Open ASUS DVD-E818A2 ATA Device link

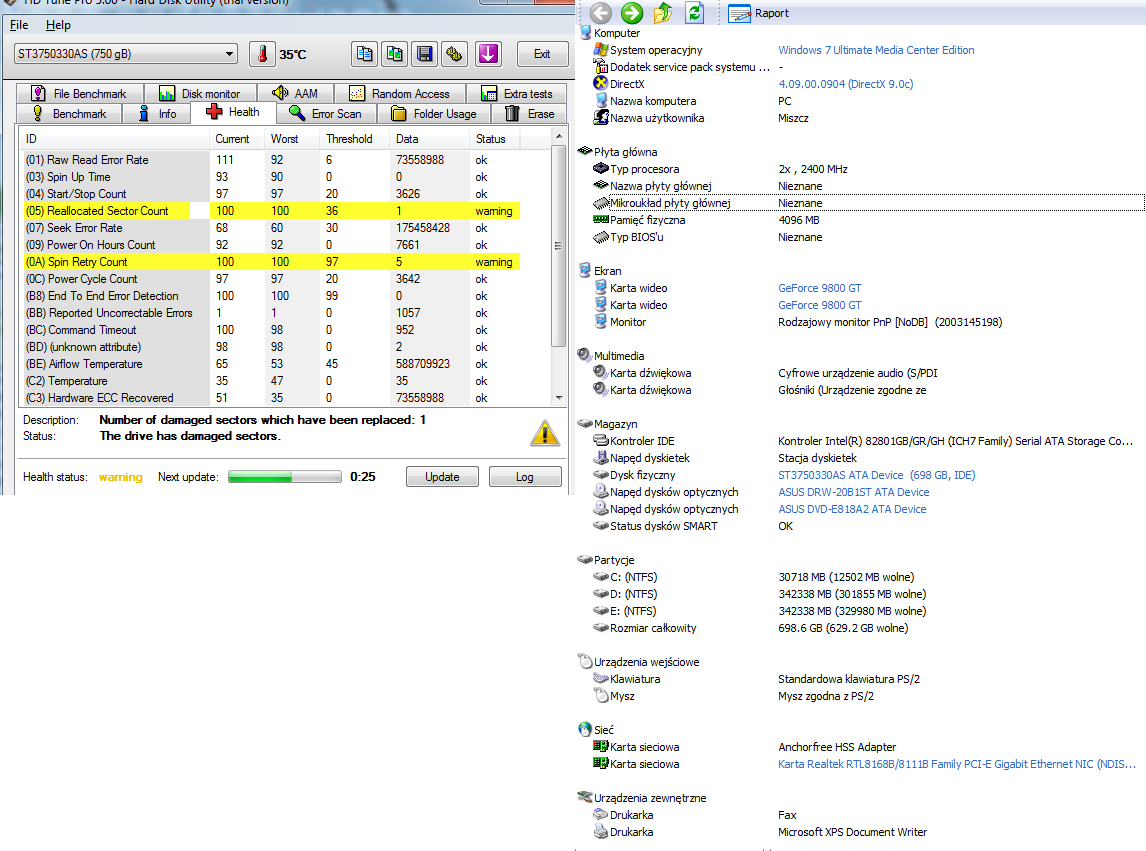tap(851, 510)
